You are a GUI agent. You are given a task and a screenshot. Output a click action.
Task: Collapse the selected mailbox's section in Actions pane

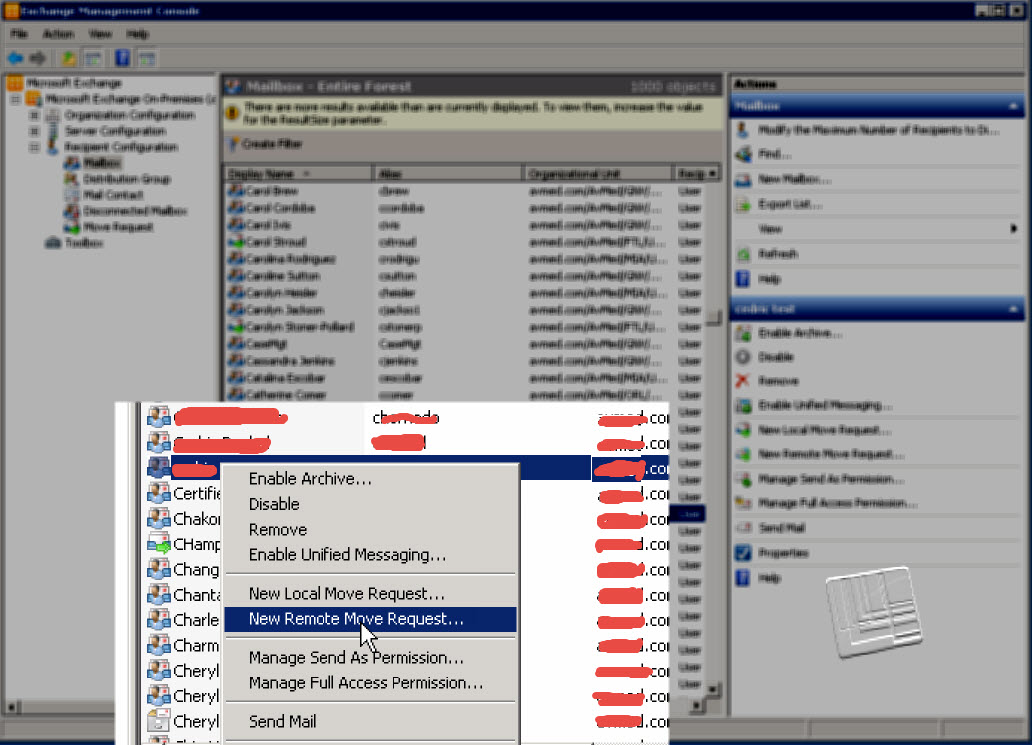click(1013, 309)
